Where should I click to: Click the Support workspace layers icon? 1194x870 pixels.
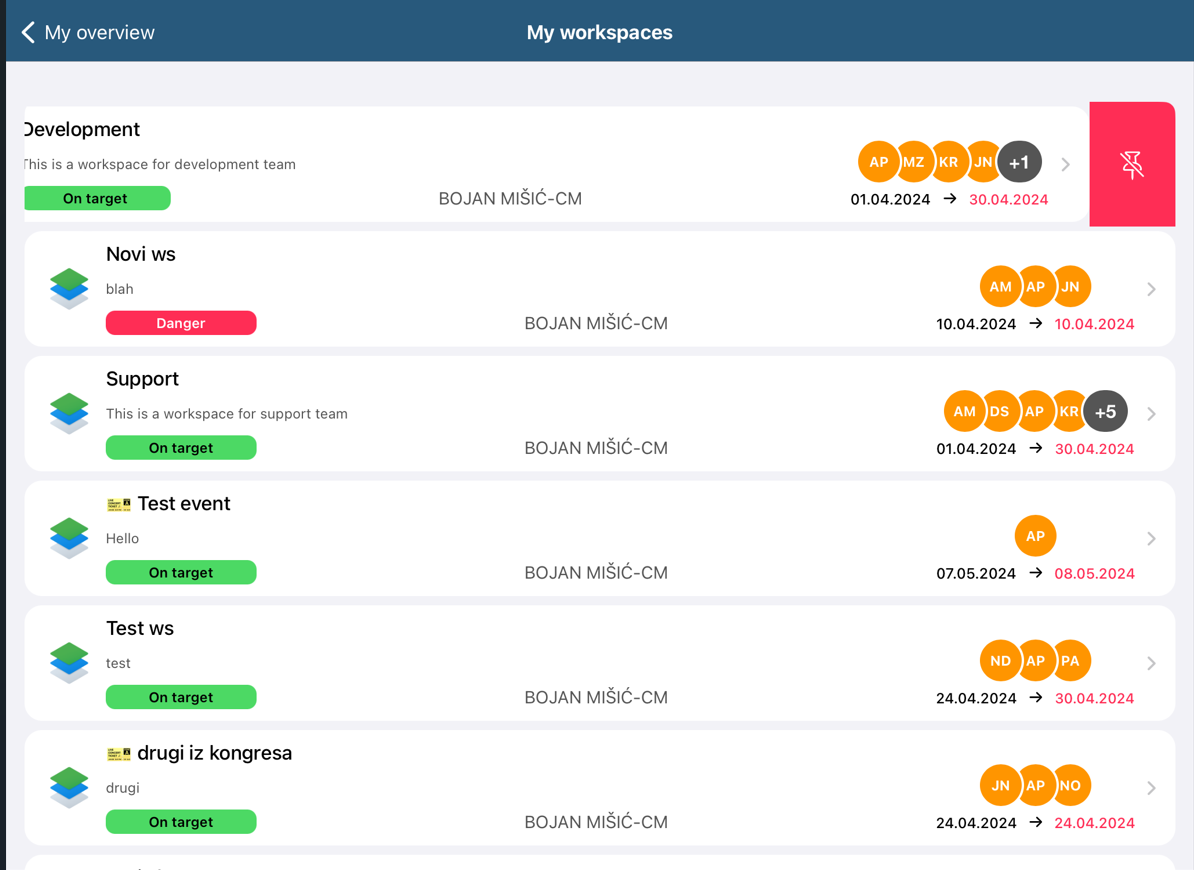click(69, 413)
